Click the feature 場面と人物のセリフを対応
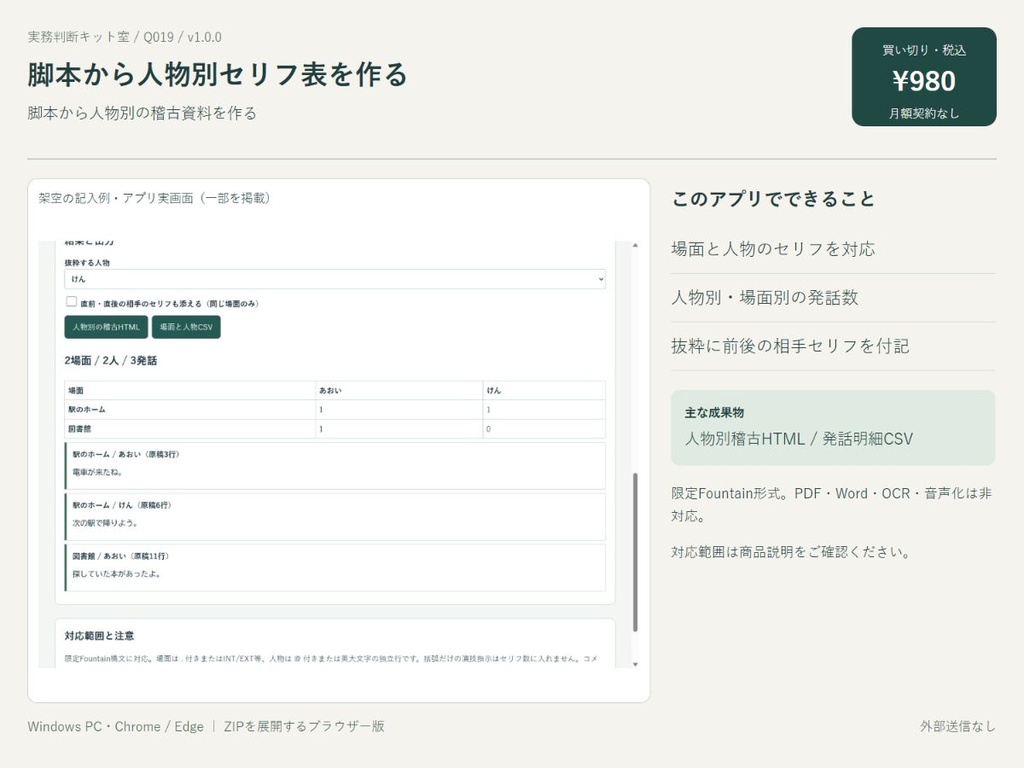Image resolution: width=1024 pixels, height=768 pixels. tap(773, 249)
